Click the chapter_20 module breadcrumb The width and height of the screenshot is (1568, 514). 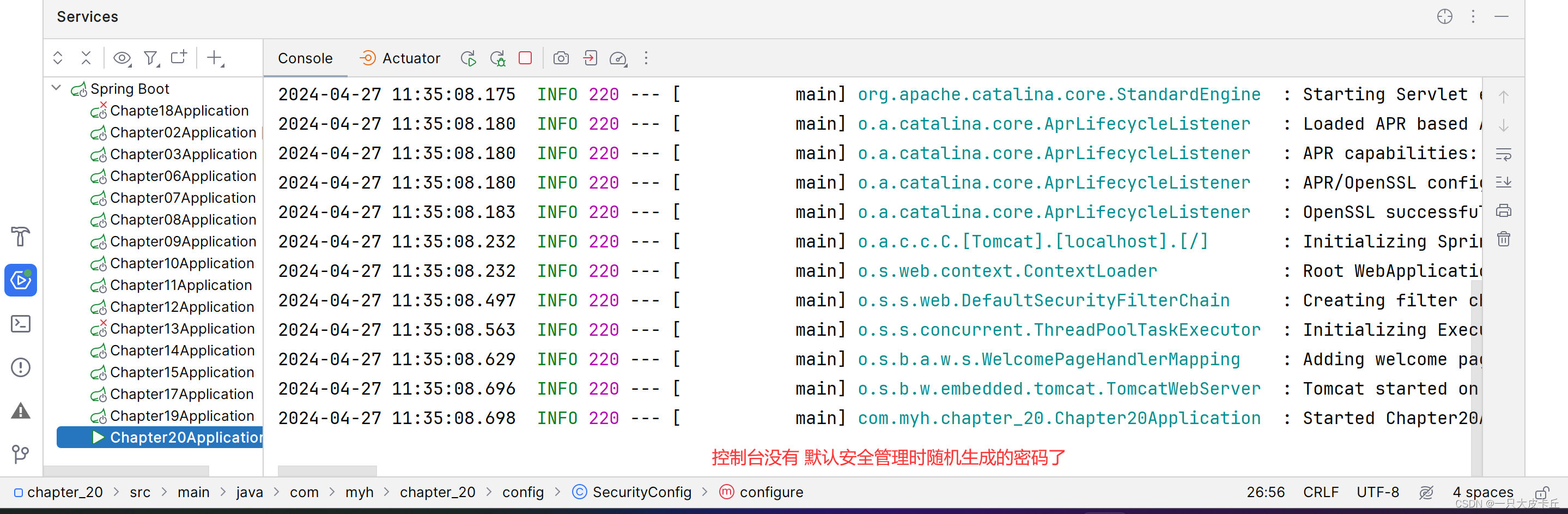(x=58, y=492)
